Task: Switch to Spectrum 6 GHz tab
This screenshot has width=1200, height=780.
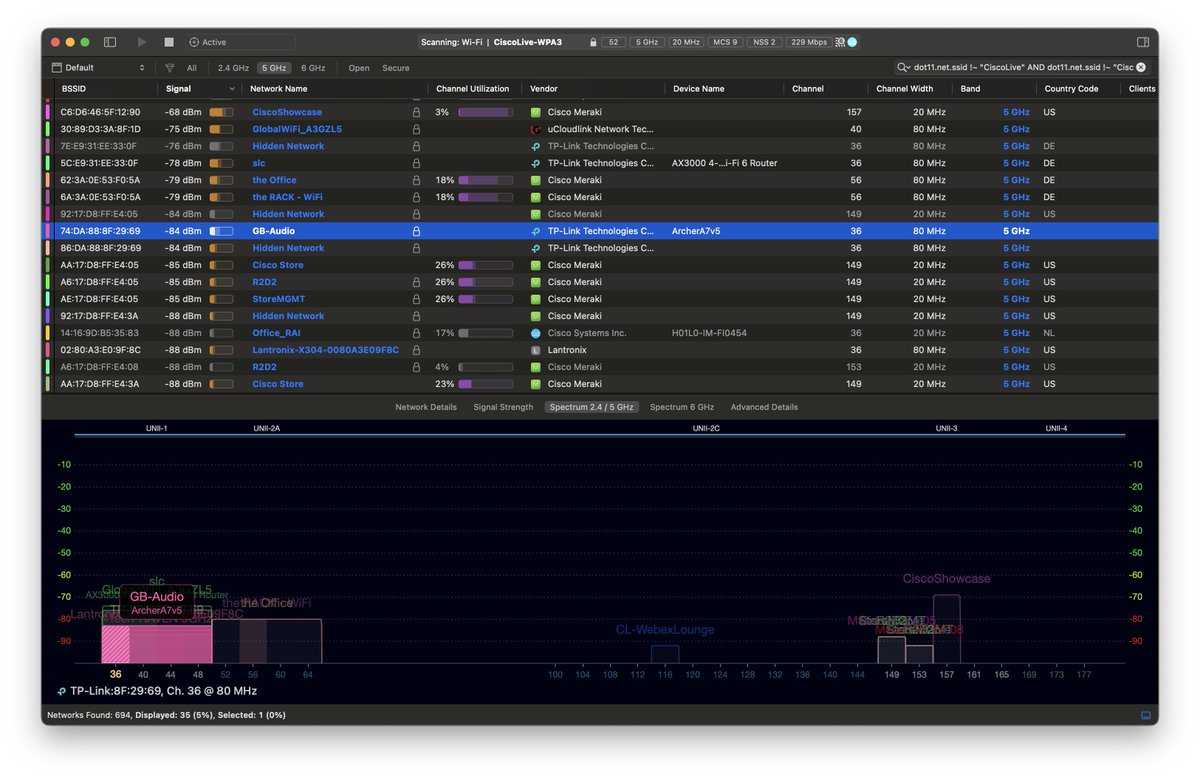Action: click(682, 407)
